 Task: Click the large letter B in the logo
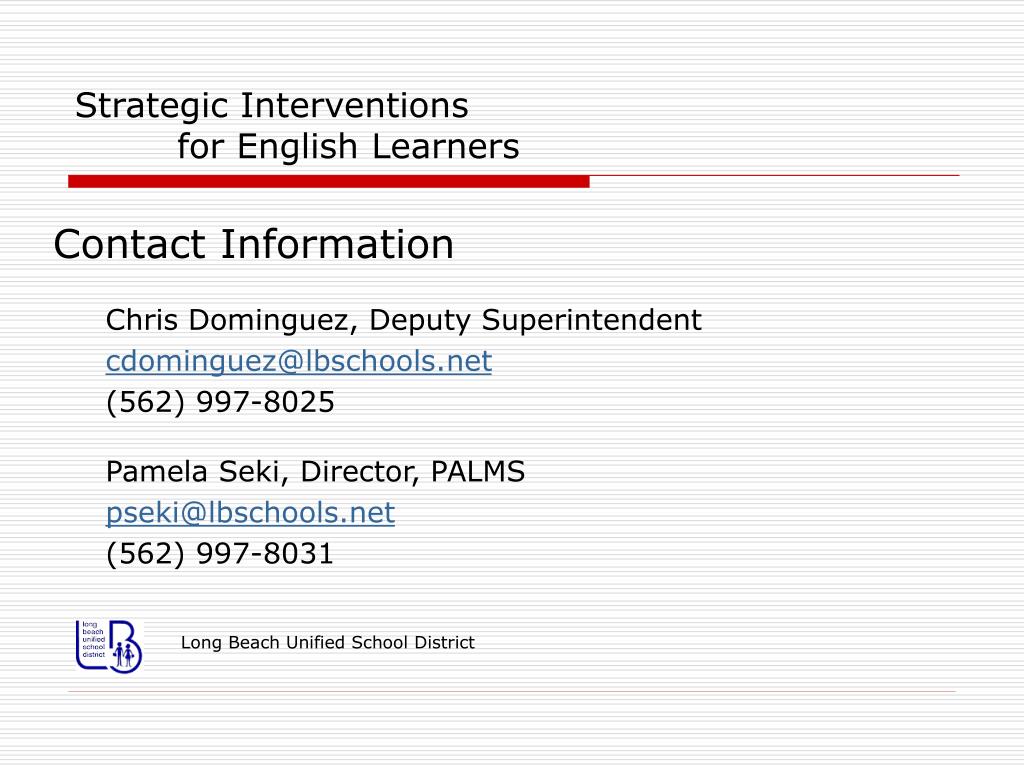[x=125, y=647]
